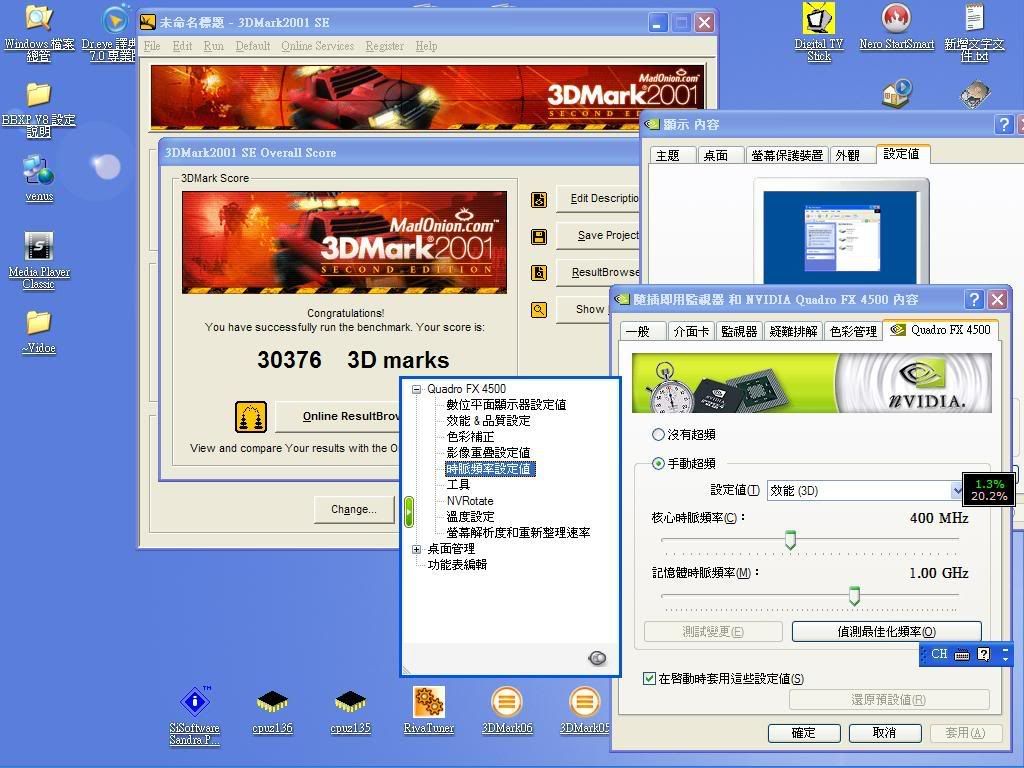Click the Edit Description icon in 3DMark
Image resolution: width=1024 pixels, height=768 pixels.
(x=539, y=199)
